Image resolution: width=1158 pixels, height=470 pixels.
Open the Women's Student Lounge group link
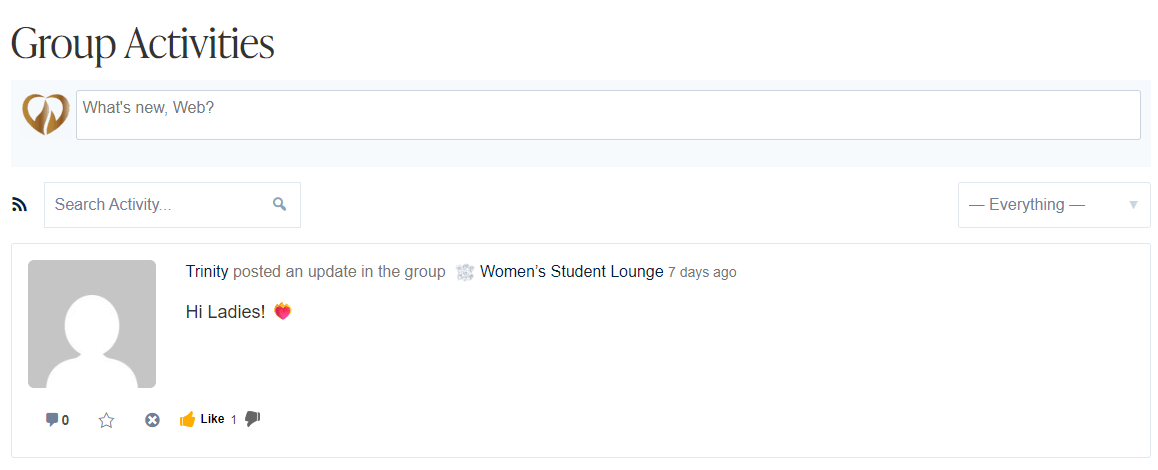(571, 272)
